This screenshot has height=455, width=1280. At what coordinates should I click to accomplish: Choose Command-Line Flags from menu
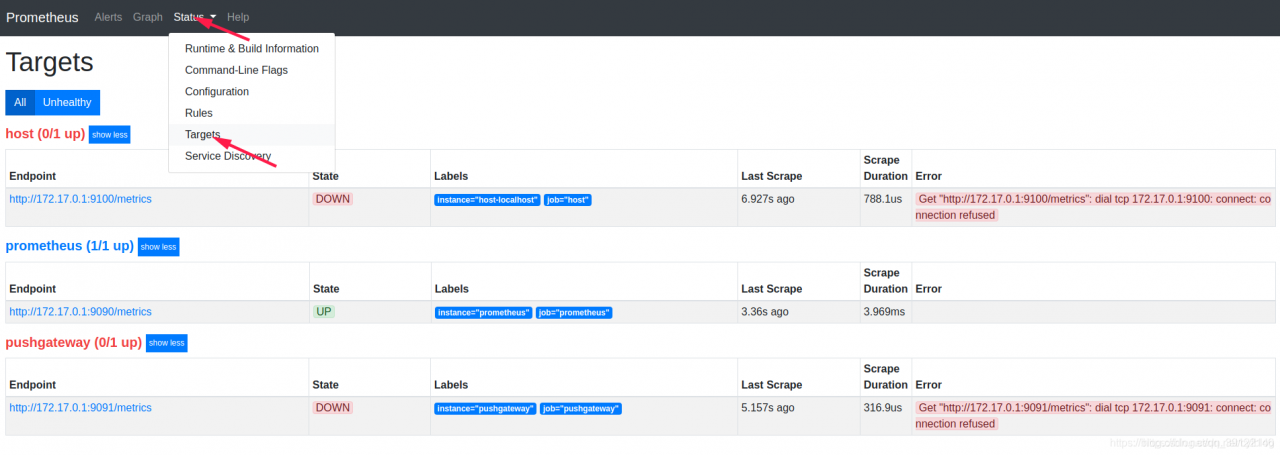(236, 70)
